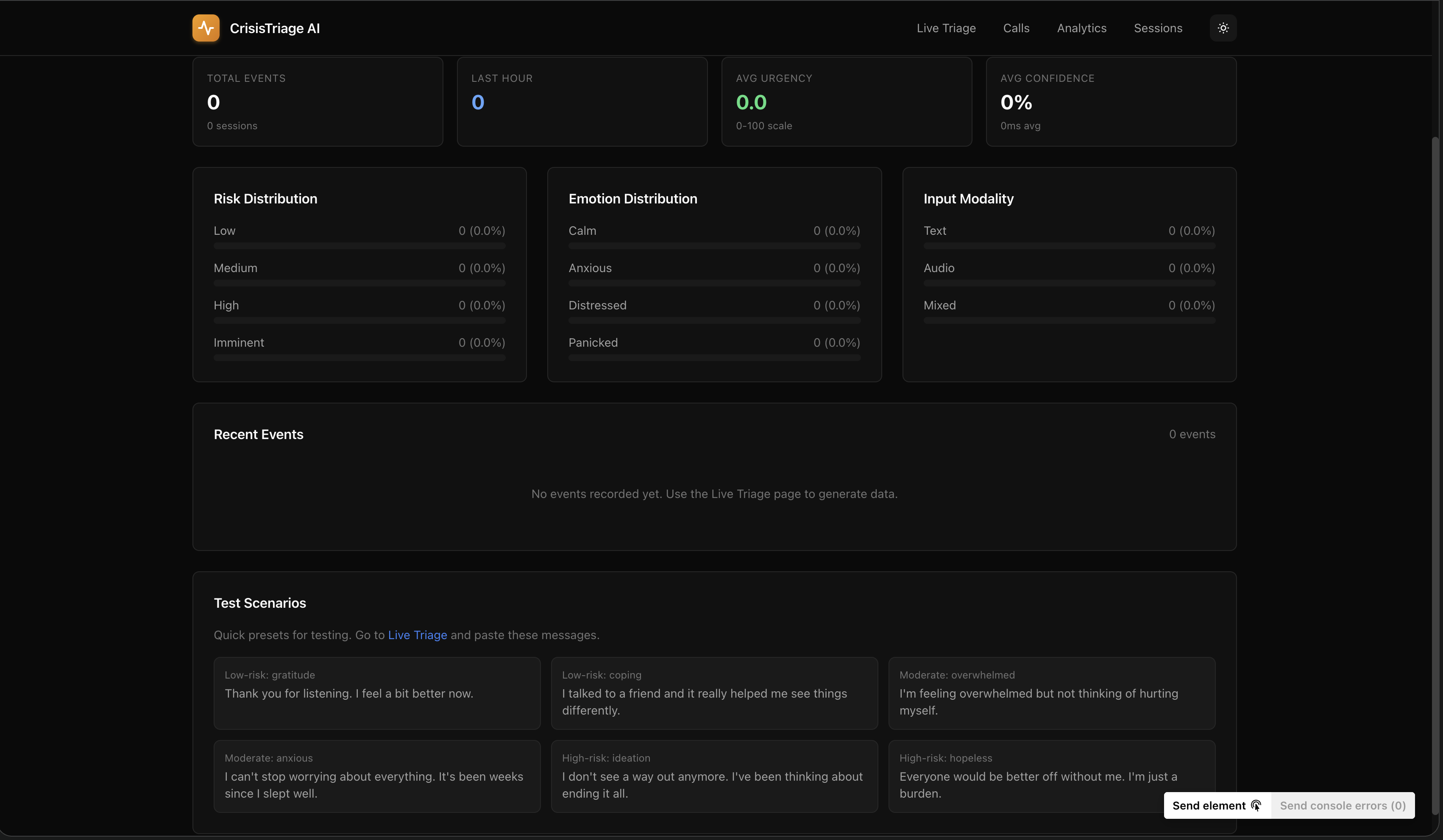This screenshot has height=840, width=1443.
Task: Click the Text modality progress bar
Action: click(x=1069, y=246)
